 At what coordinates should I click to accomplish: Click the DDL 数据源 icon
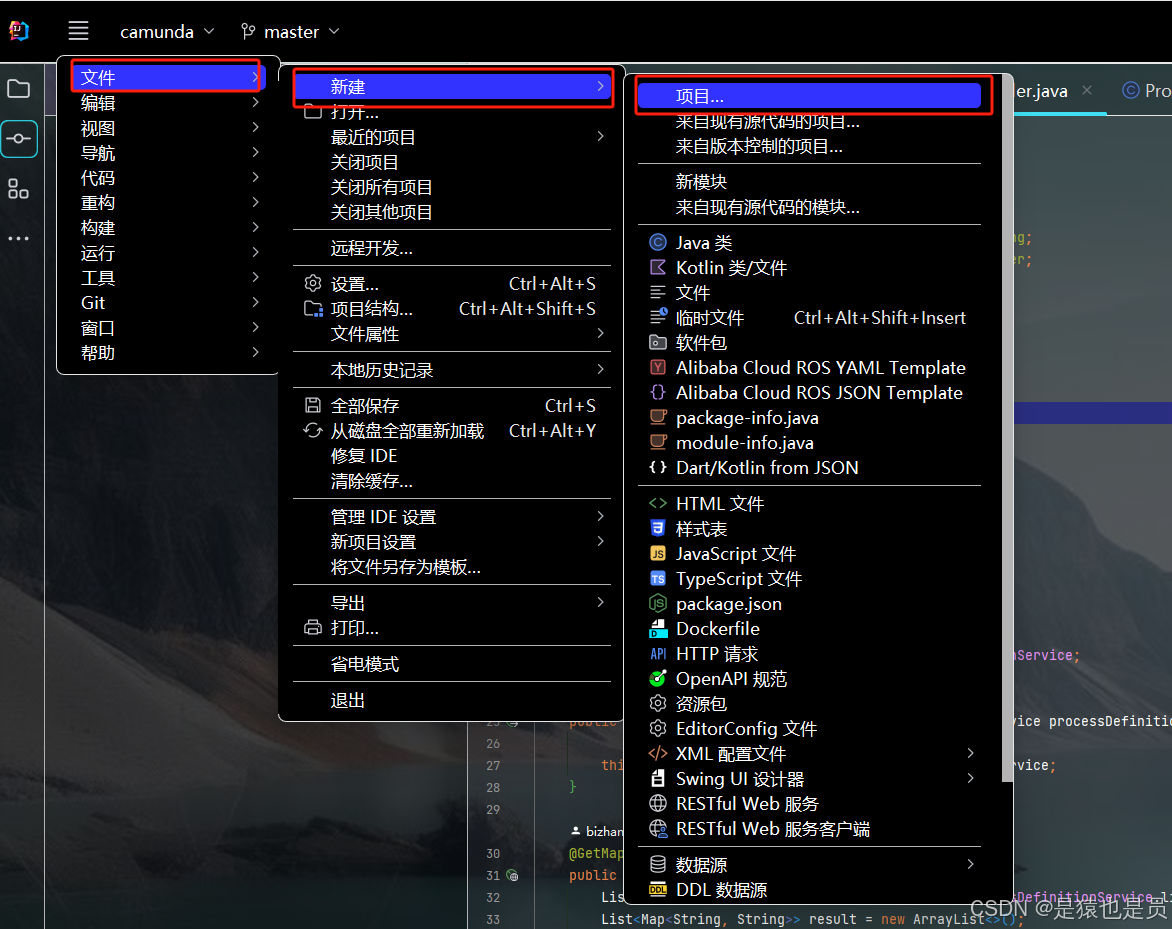pyautogui.click(x=658, y=889)
